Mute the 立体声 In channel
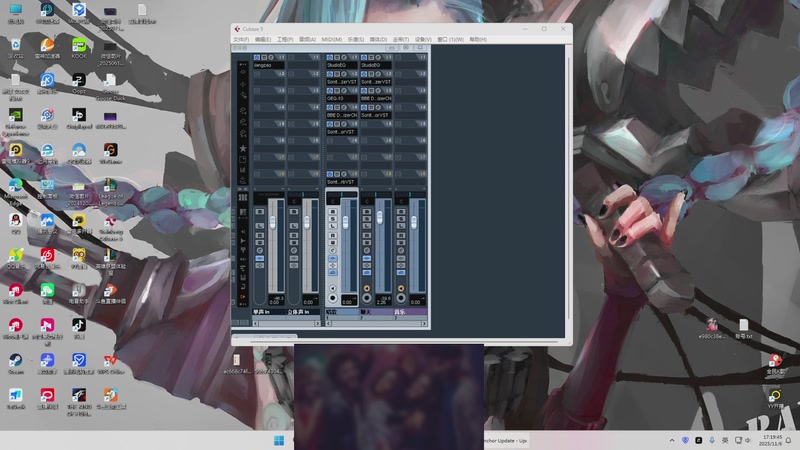This screenshot has width=800, height=450. (x=294, y=211)
